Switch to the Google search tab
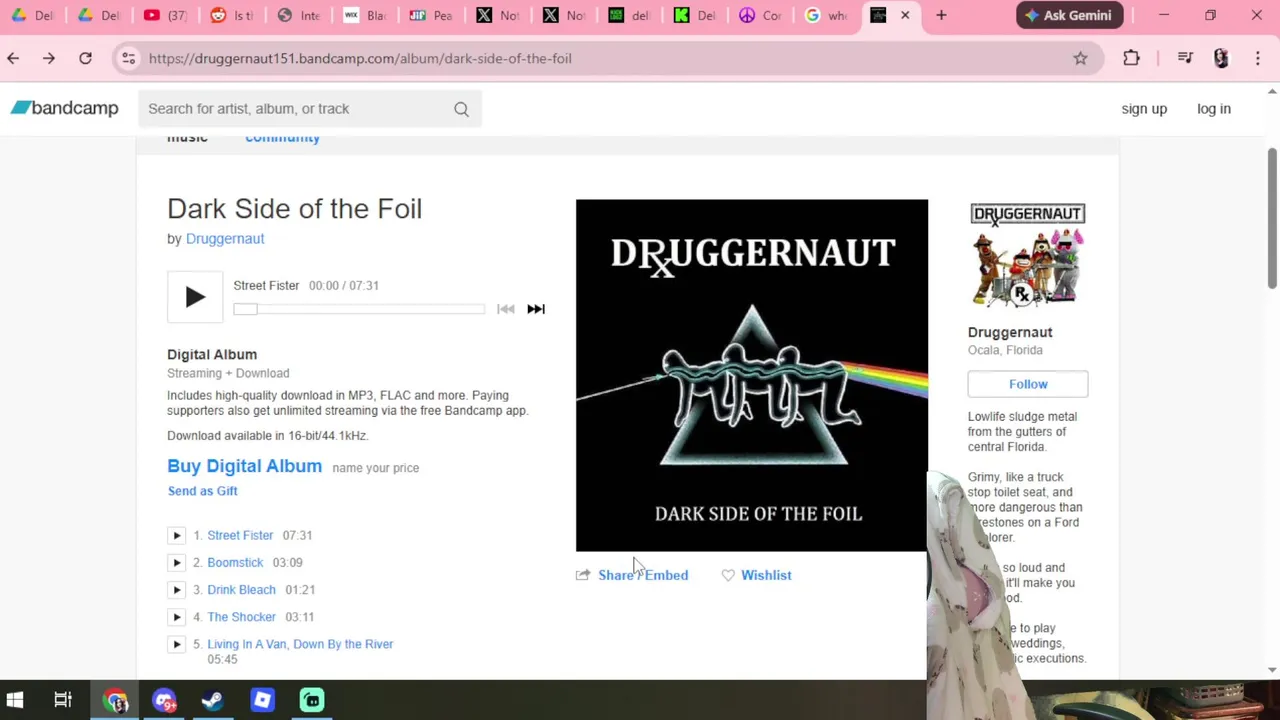The width and height of the screenshot is (1280, 720). pyautogui.click(x=825, y=15)
